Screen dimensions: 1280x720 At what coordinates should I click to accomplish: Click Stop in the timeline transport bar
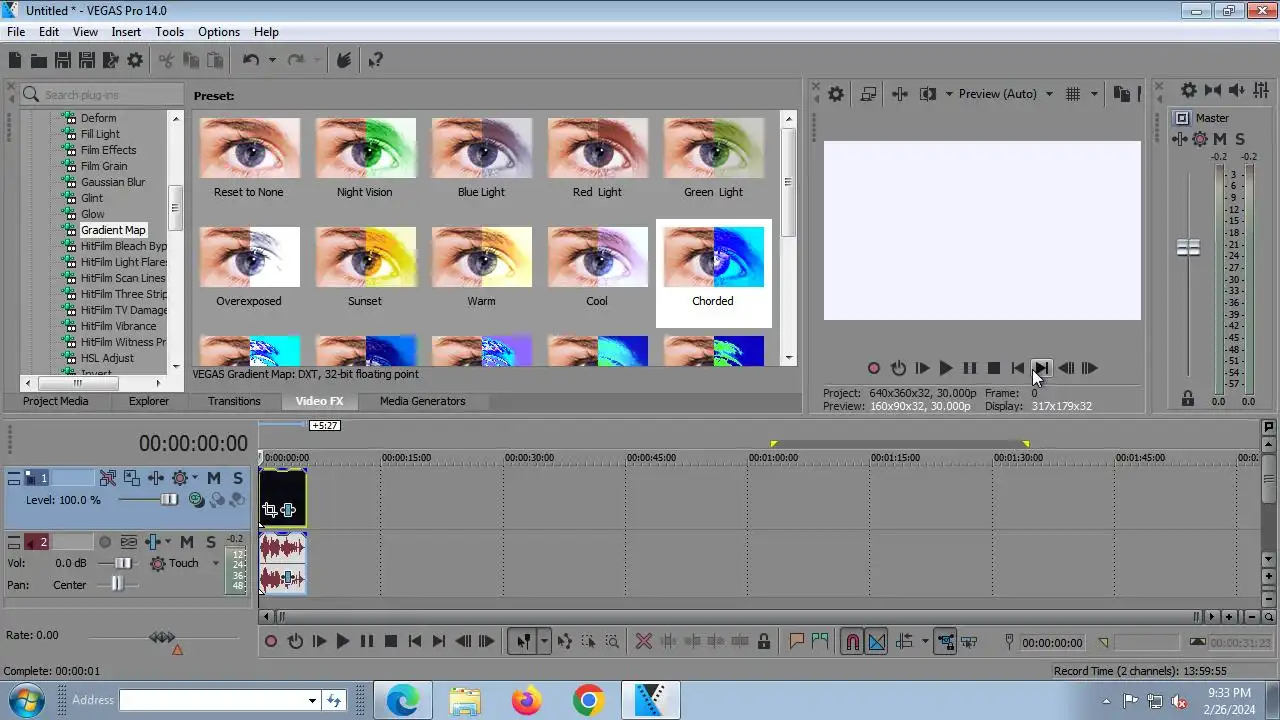[x=391, y=642]
